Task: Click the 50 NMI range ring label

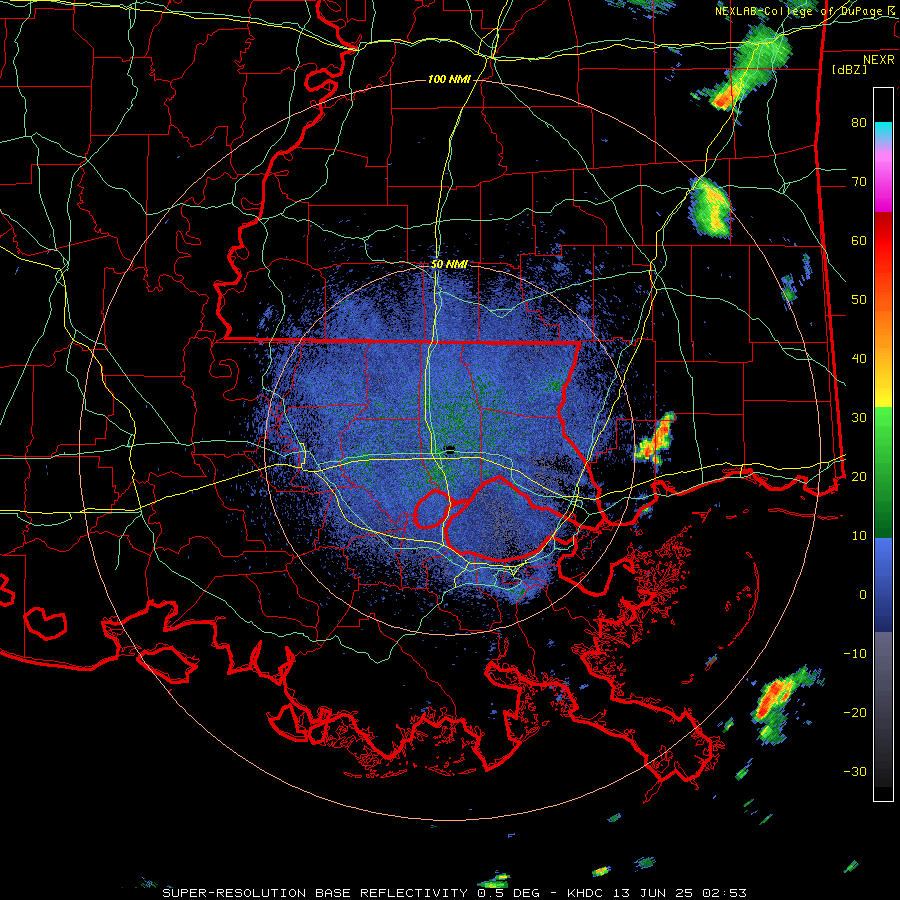Action: click(x=449, y=265)
